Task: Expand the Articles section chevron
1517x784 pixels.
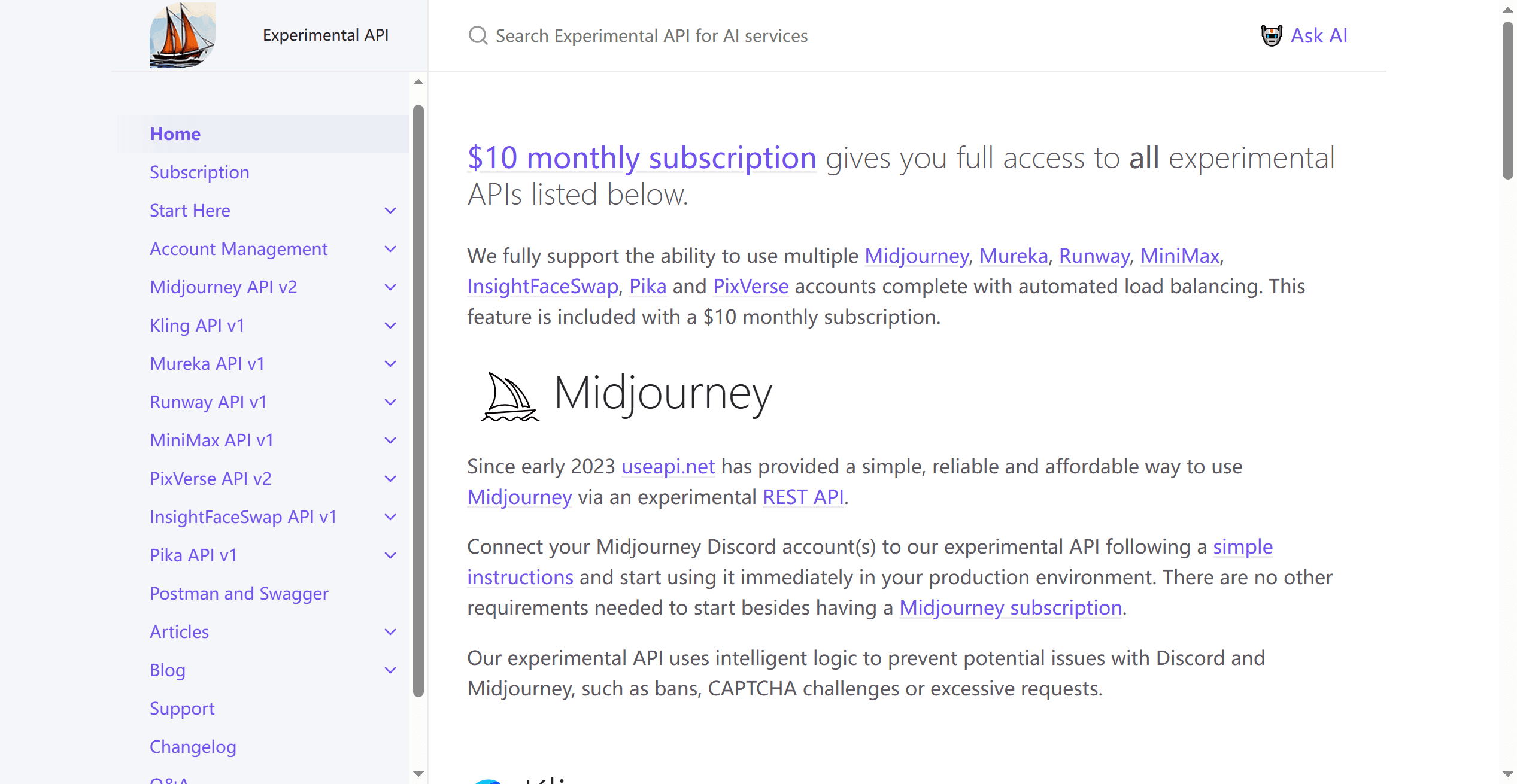Action: (390, 632)
